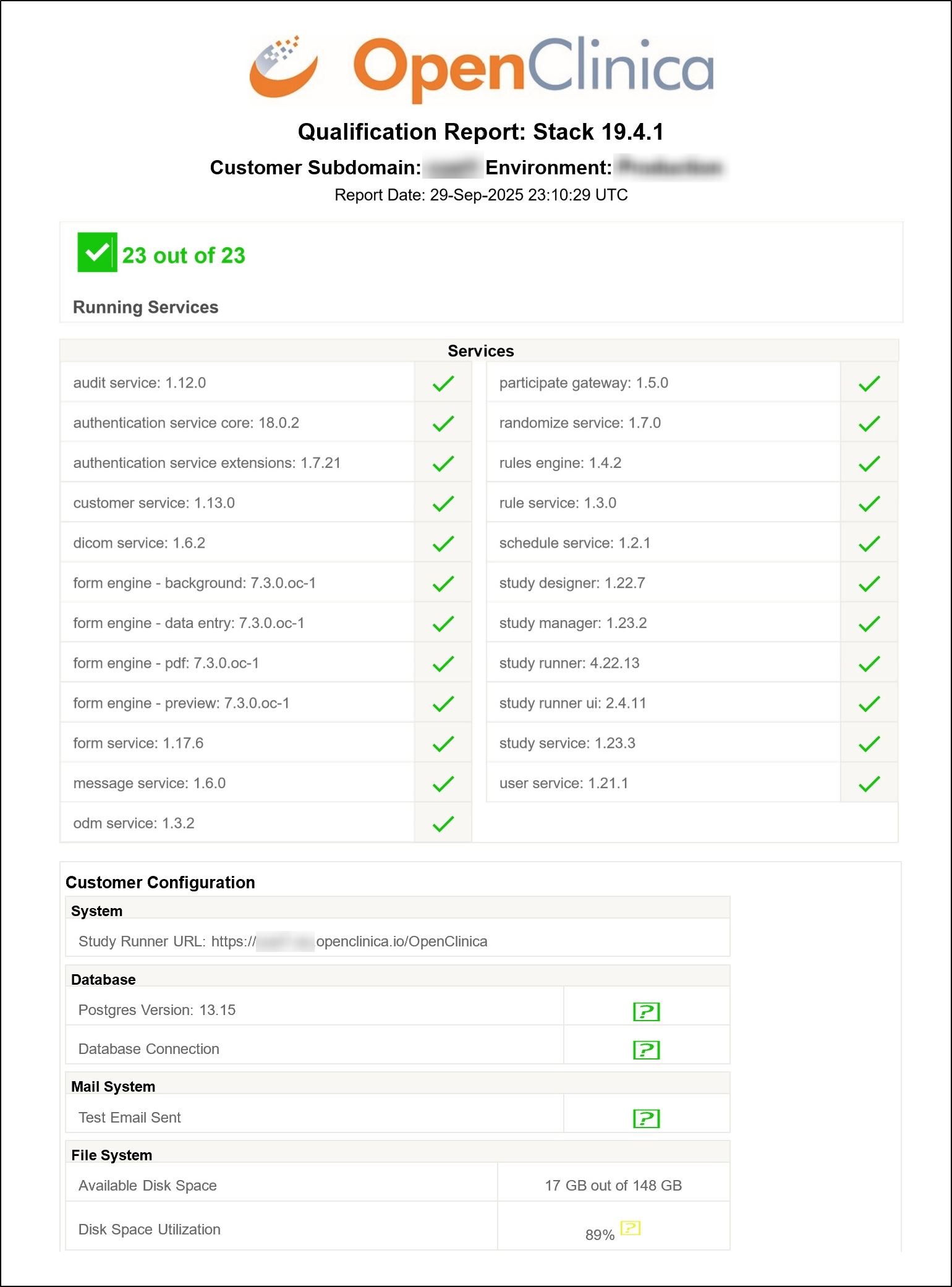The height and width of the screenshot is (1287, 952).
Task: Click 'dicom service: 1.6.2' text
Action: click(139, 543)
